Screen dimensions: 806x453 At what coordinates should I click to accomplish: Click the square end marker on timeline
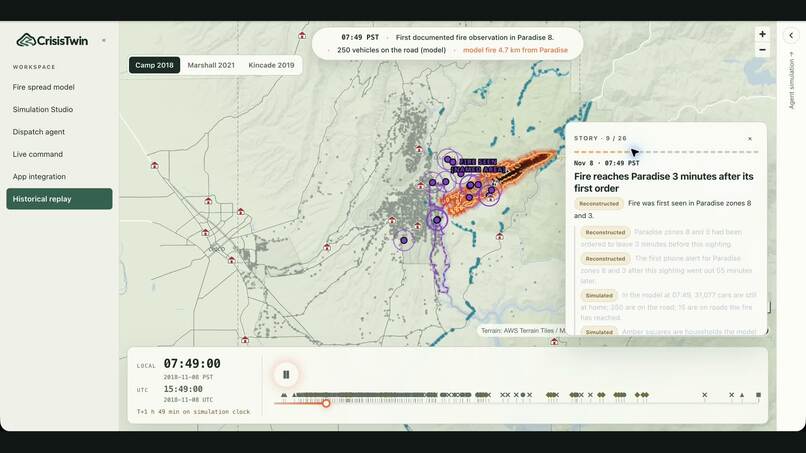point(758,395)
